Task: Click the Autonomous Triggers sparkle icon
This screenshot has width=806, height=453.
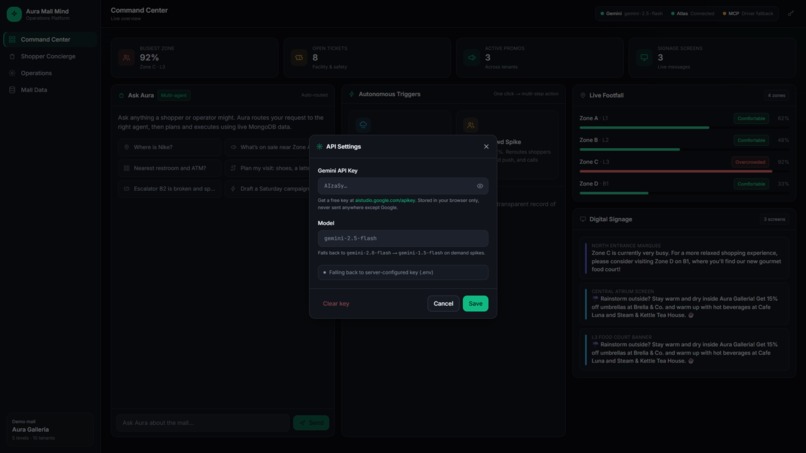Action: (x=352, y=95)
